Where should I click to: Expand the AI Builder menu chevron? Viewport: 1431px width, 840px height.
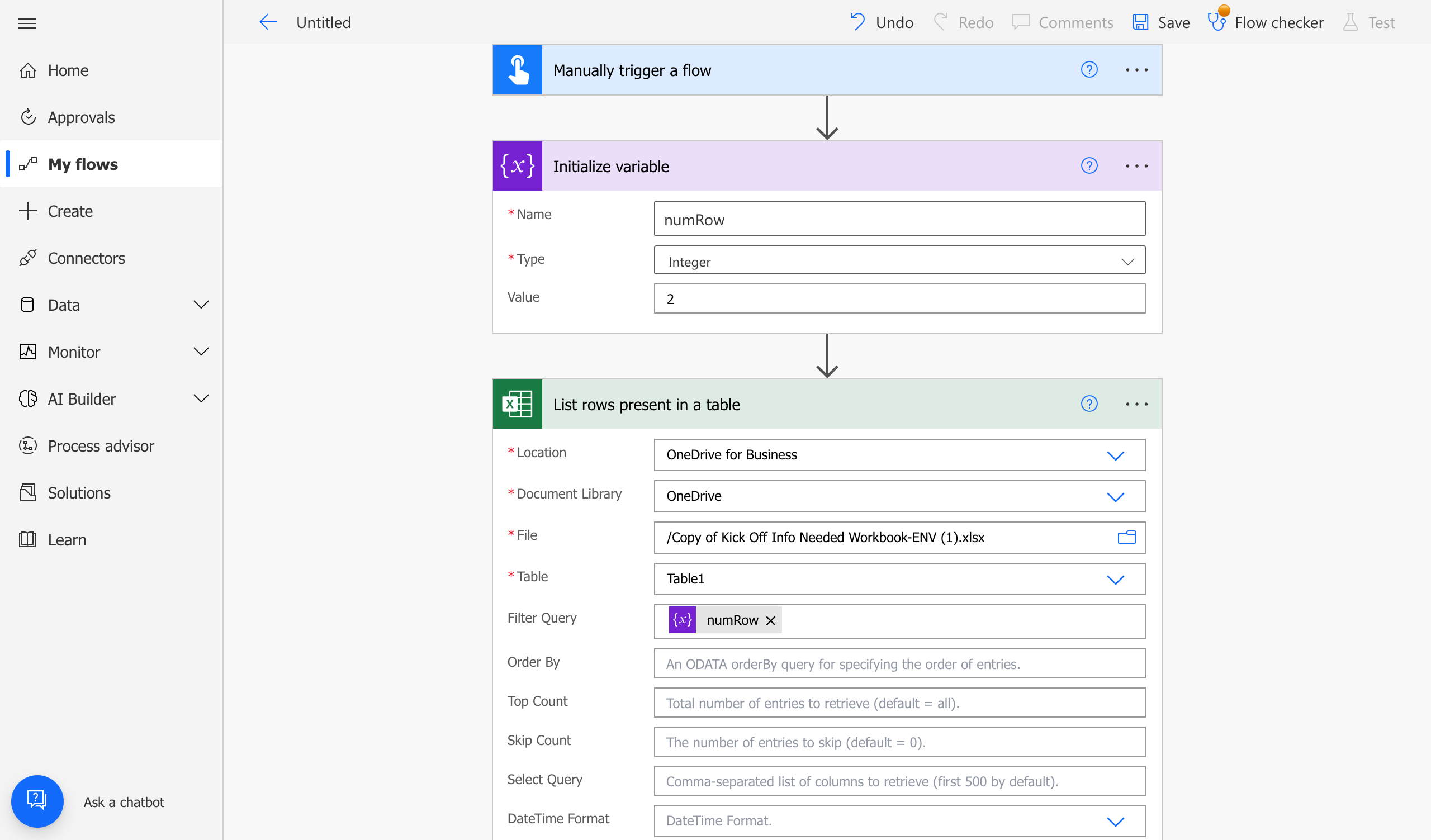point(201,398)
